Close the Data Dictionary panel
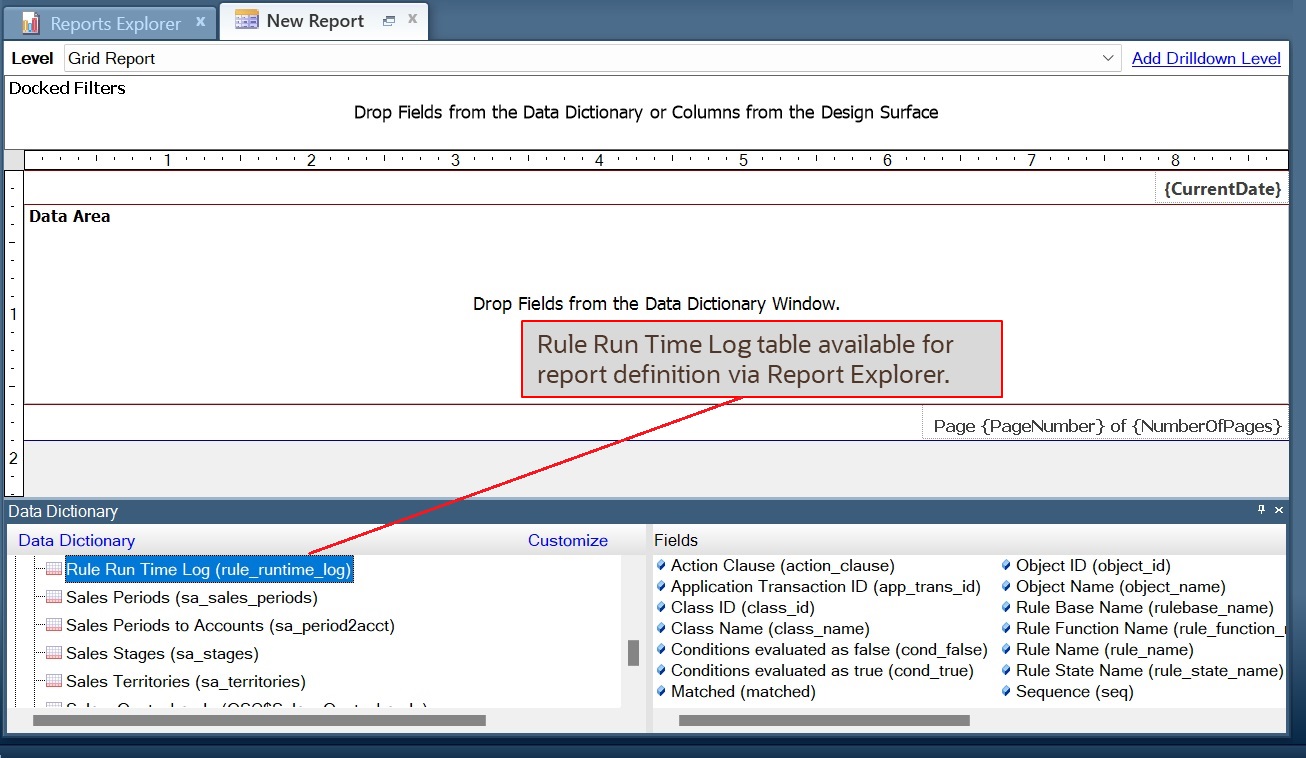The height and width of the screenshot is (758, 1306). (1278, 510)
